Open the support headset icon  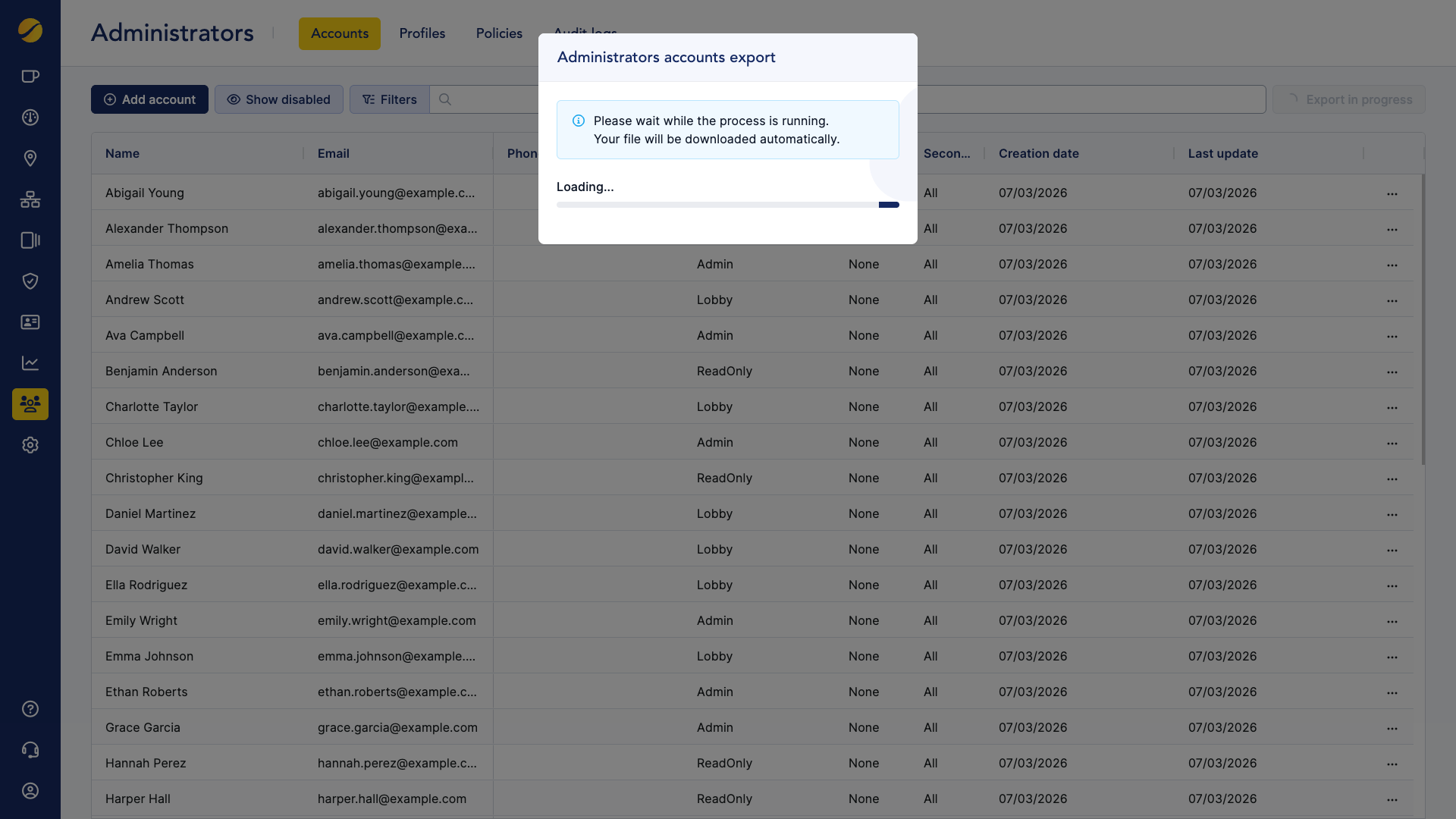30,750
